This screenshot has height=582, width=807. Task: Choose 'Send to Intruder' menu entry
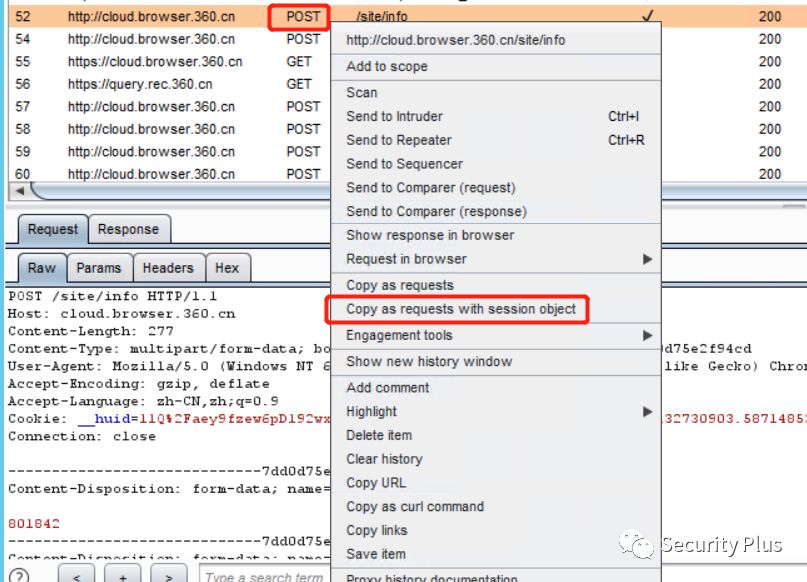point(496,116)
